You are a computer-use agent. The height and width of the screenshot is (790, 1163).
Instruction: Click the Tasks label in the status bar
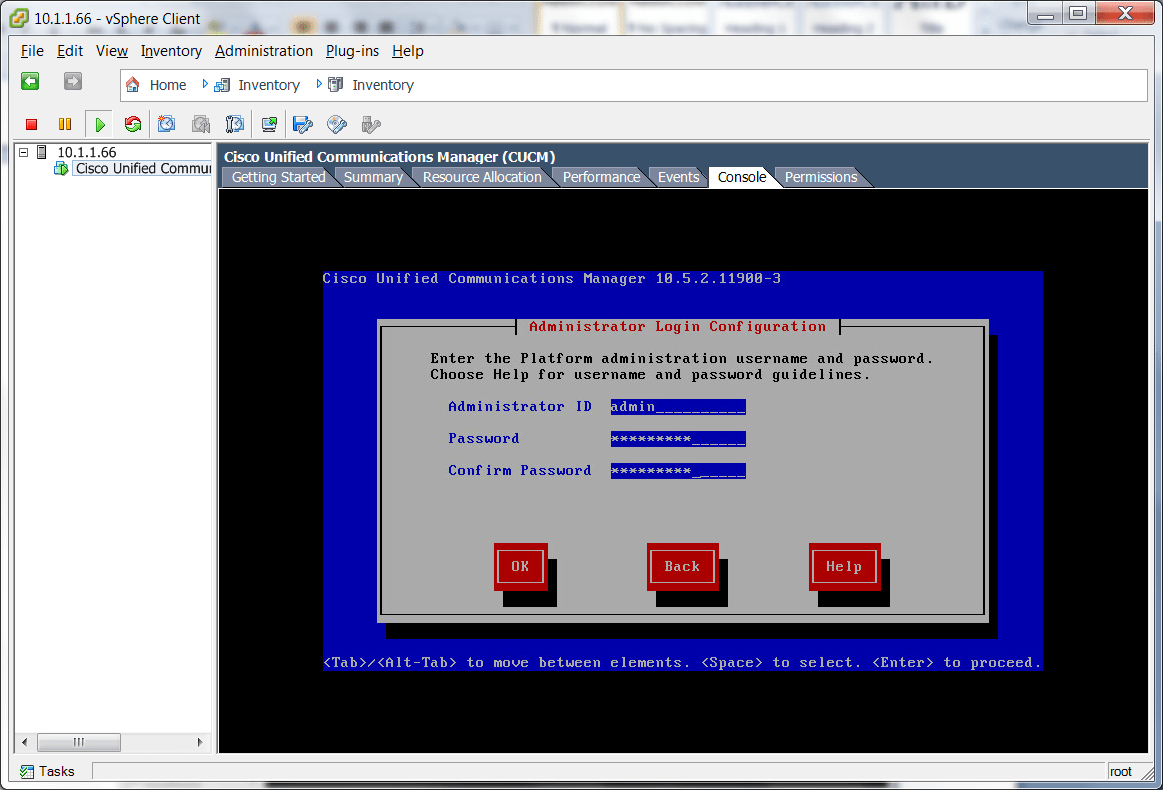point(56,771)
